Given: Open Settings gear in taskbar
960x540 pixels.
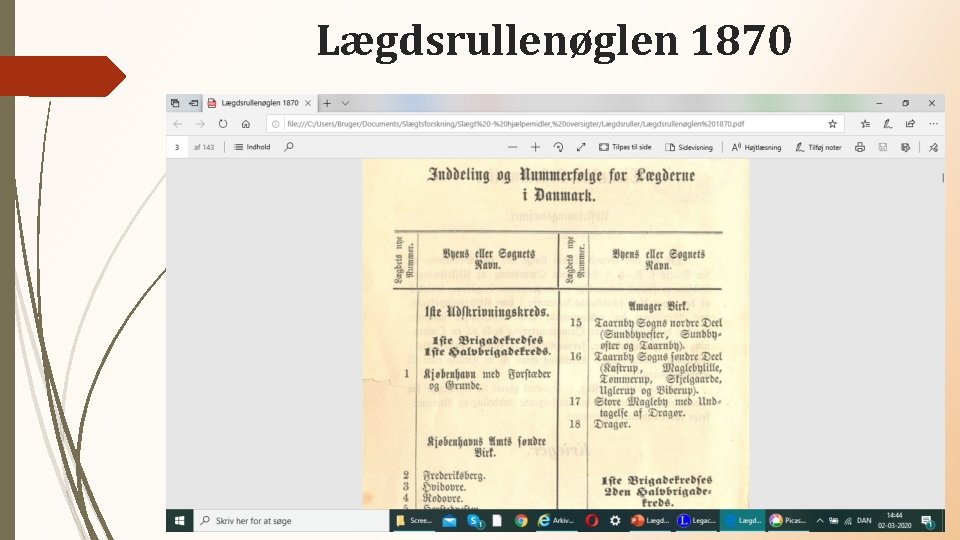Looking at the screenshot, I should pos(615,520).
